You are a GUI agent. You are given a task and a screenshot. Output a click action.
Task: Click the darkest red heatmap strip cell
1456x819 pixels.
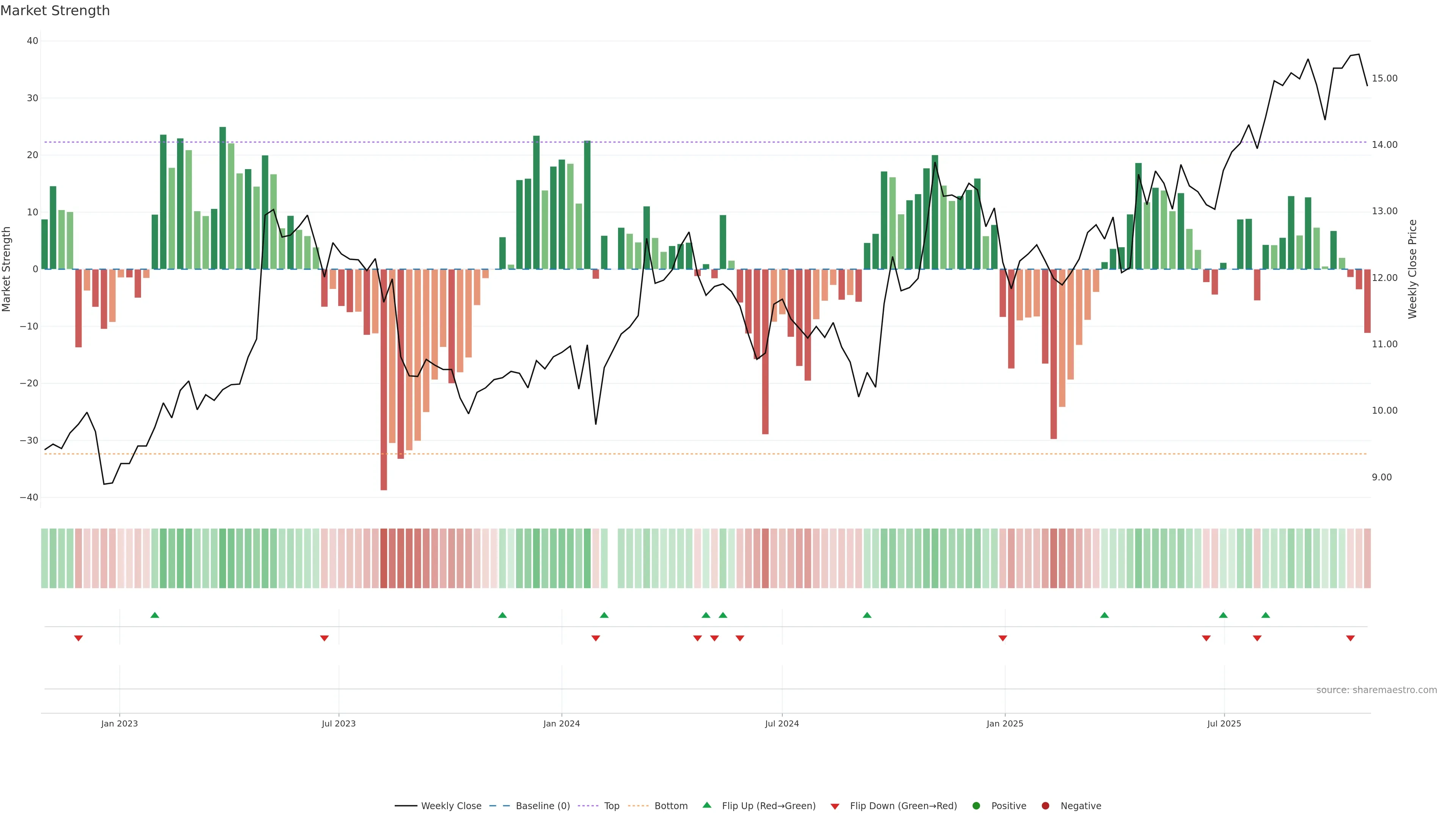(x=384, y=559)
